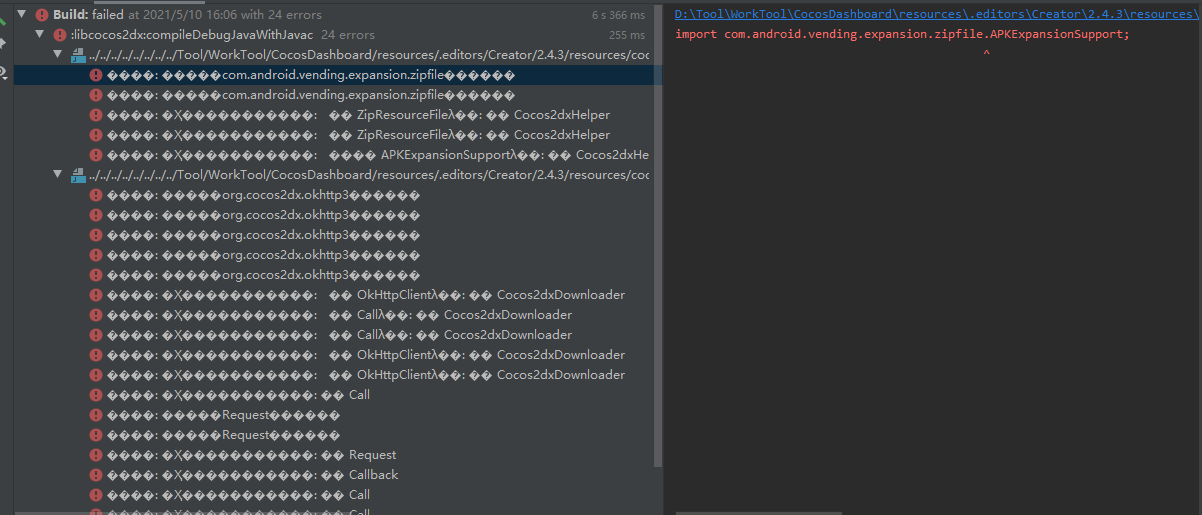
Task: Collapse file node containing com.android.vending errors
Action: [x=58, y=55]
